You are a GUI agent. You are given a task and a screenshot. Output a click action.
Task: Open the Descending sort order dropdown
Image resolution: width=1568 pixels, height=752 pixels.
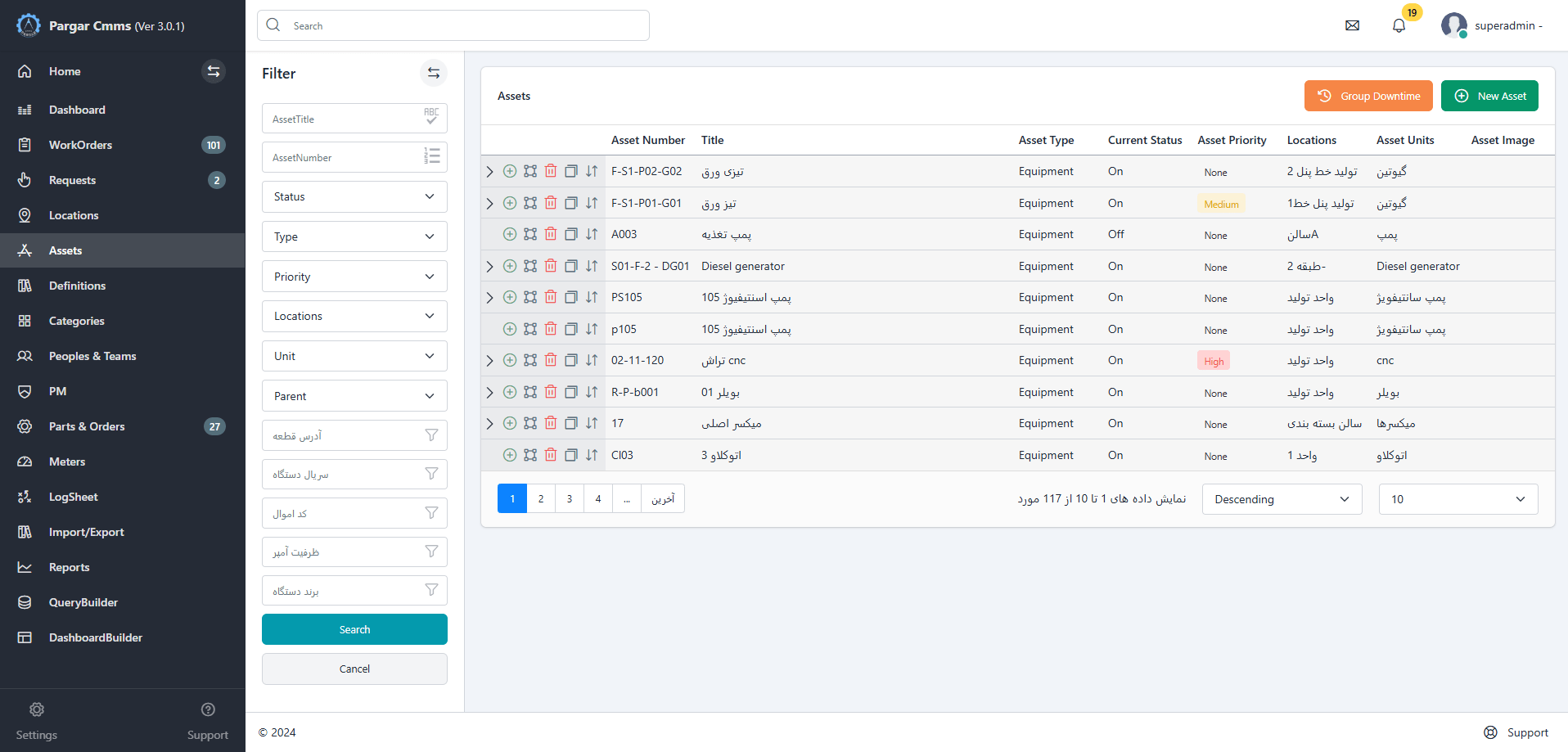pyautogui.click(x=1281, y=499)
